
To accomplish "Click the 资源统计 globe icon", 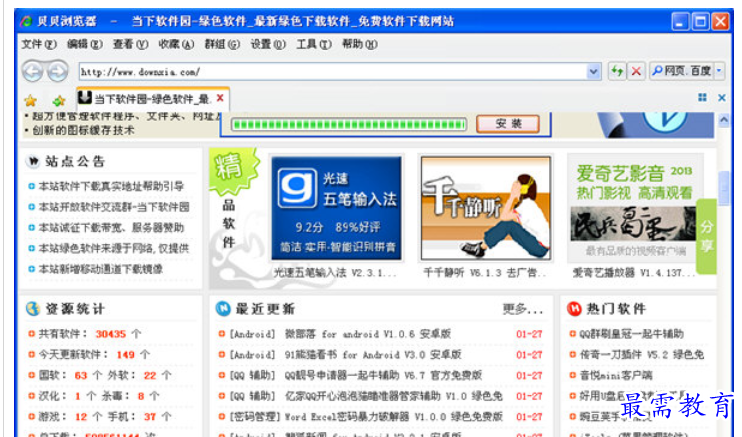I will [x=33, y=309].
